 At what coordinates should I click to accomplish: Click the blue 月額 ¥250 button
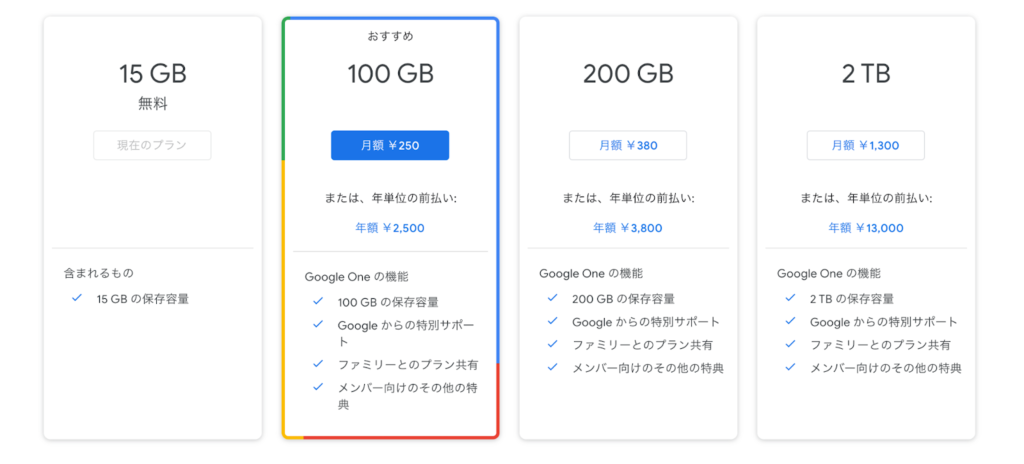pos(390,145)
